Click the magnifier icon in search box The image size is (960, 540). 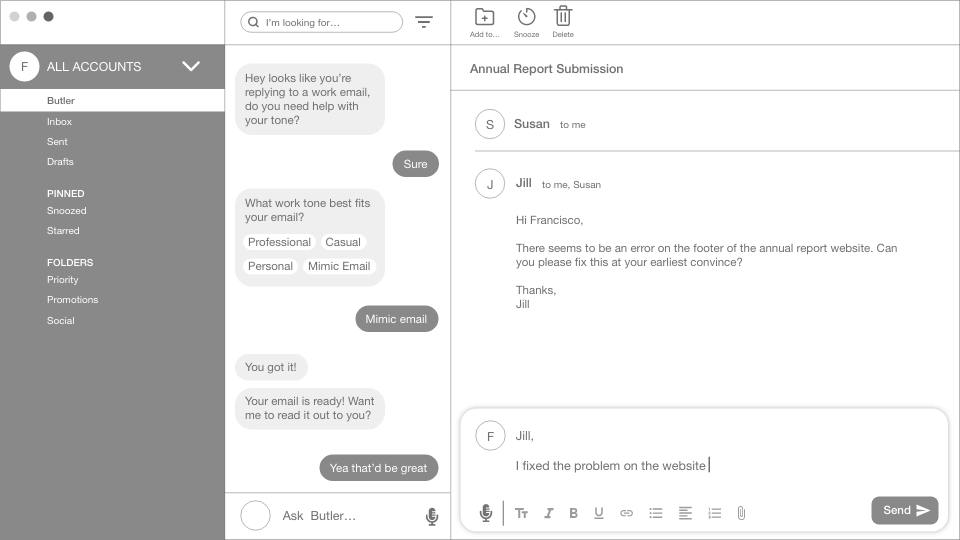tap(253, 22)
